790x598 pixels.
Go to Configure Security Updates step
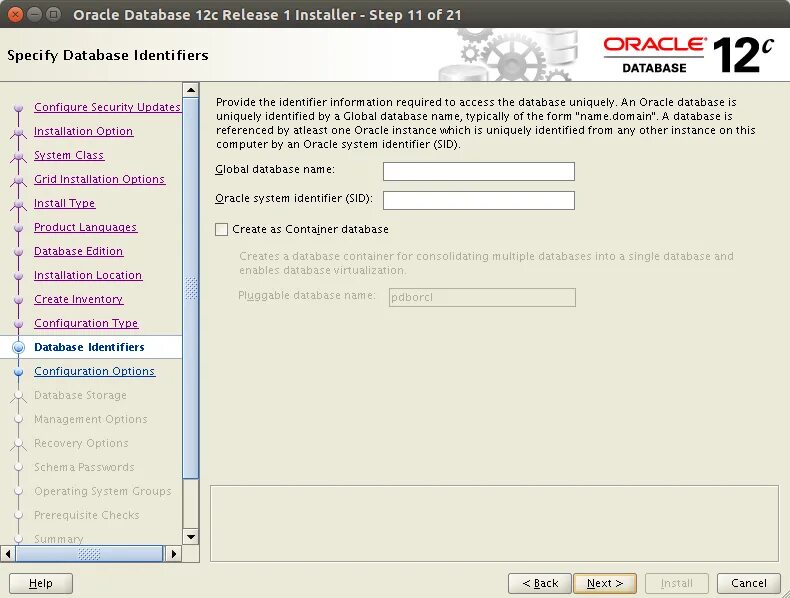point(107,107)
